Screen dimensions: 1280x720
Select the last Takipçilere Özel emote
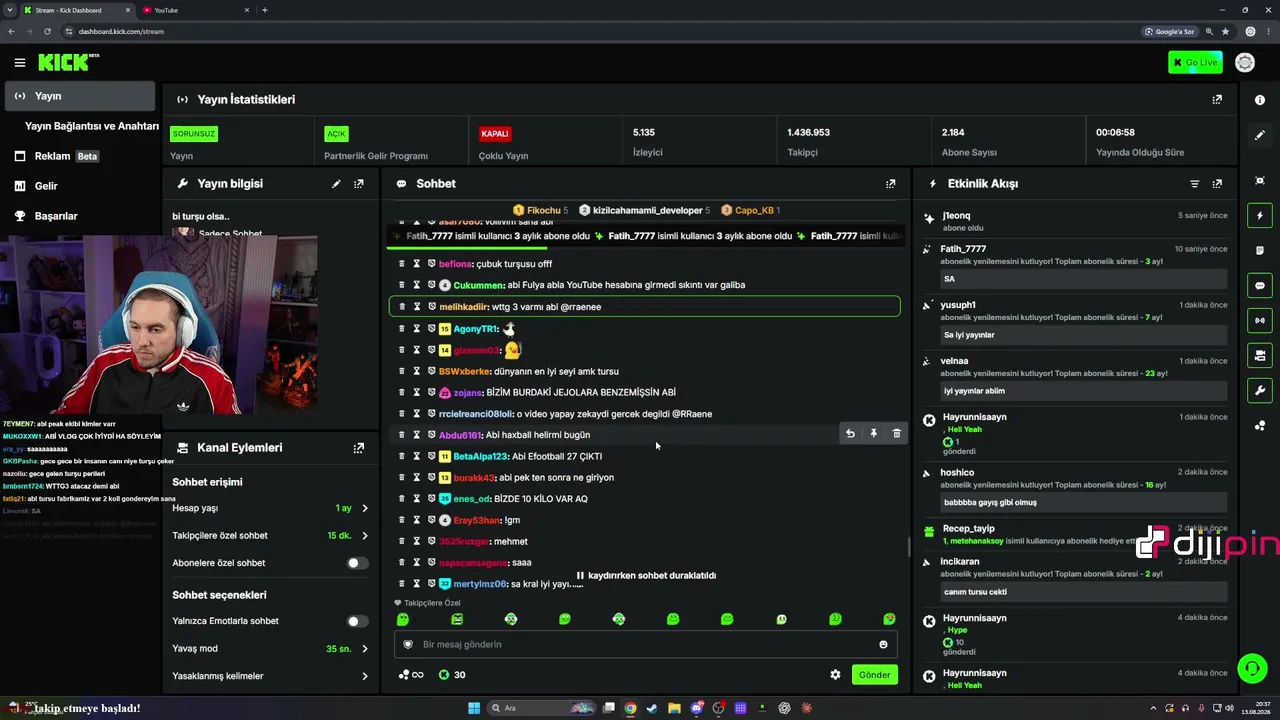click(889, 620)
